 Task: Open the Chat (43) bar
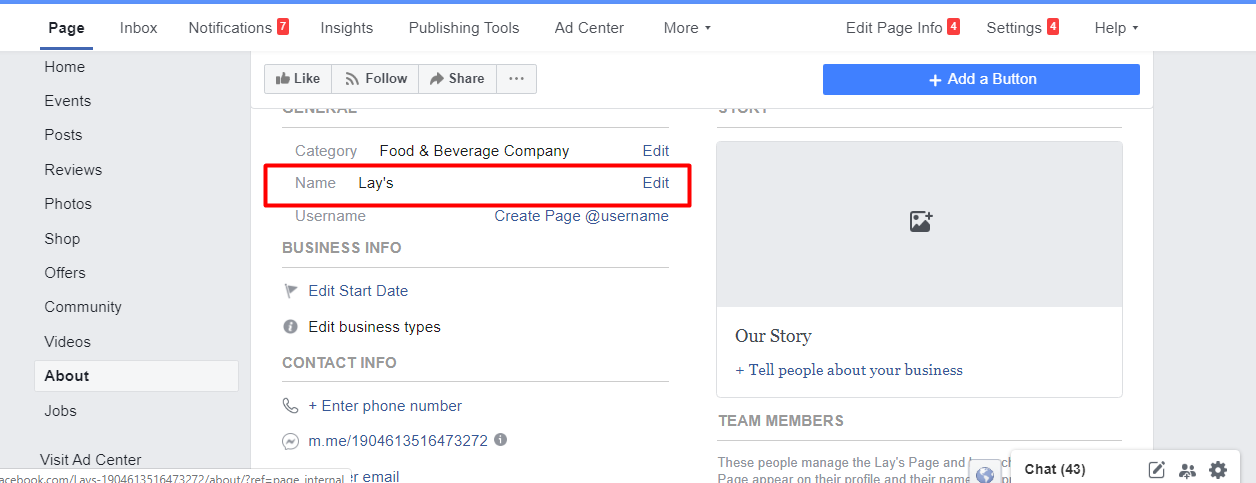point(1055,469)
